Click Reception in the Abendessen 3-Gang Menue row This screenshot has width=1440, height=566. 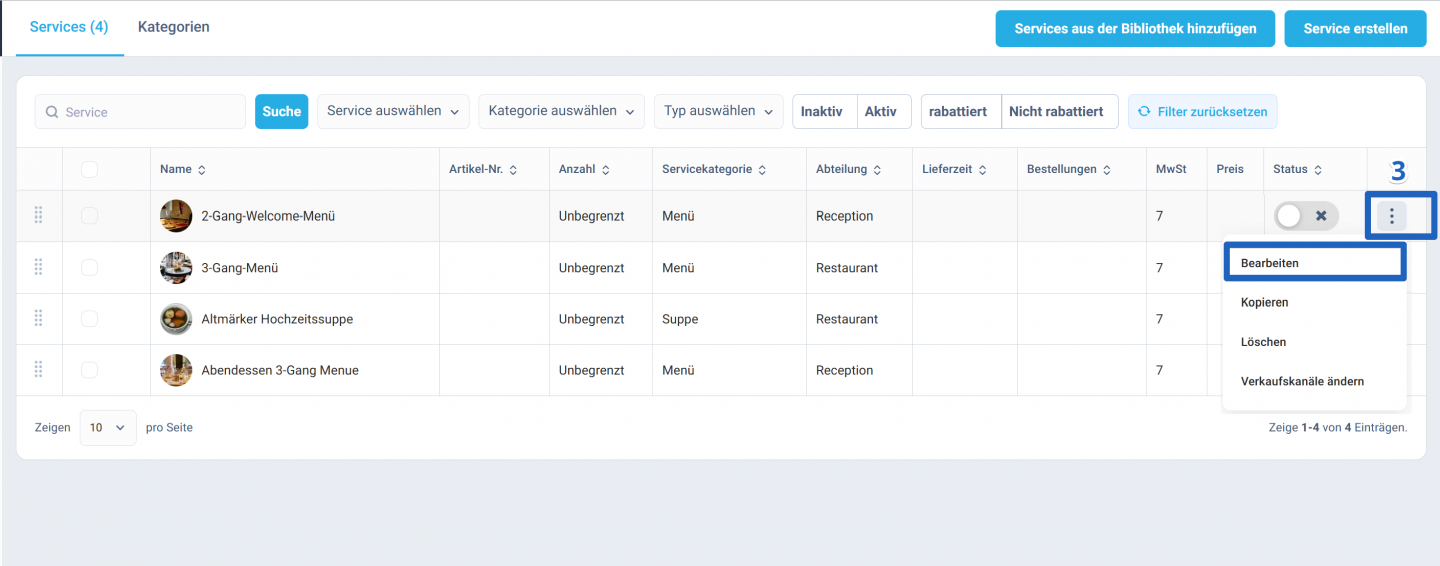click(x=845, y=370)
